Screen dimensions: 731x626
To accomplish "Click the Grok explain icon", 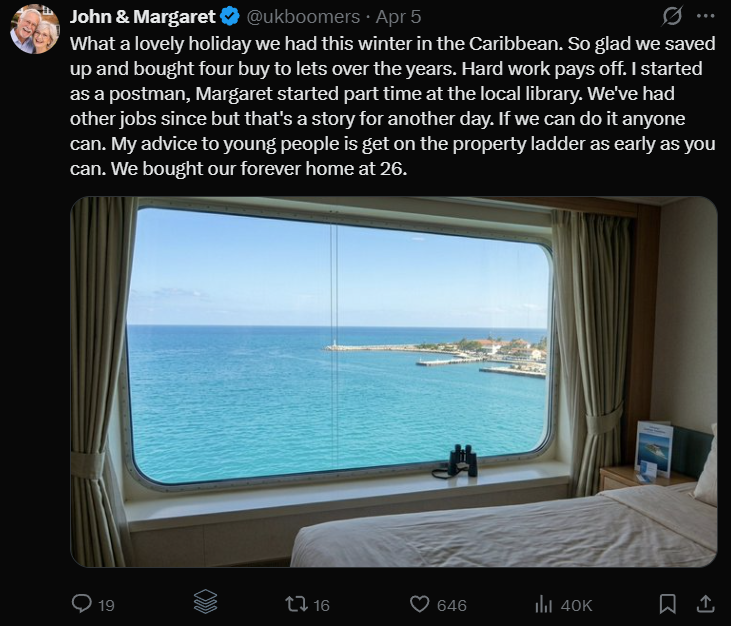I will [x=672, y=16].
